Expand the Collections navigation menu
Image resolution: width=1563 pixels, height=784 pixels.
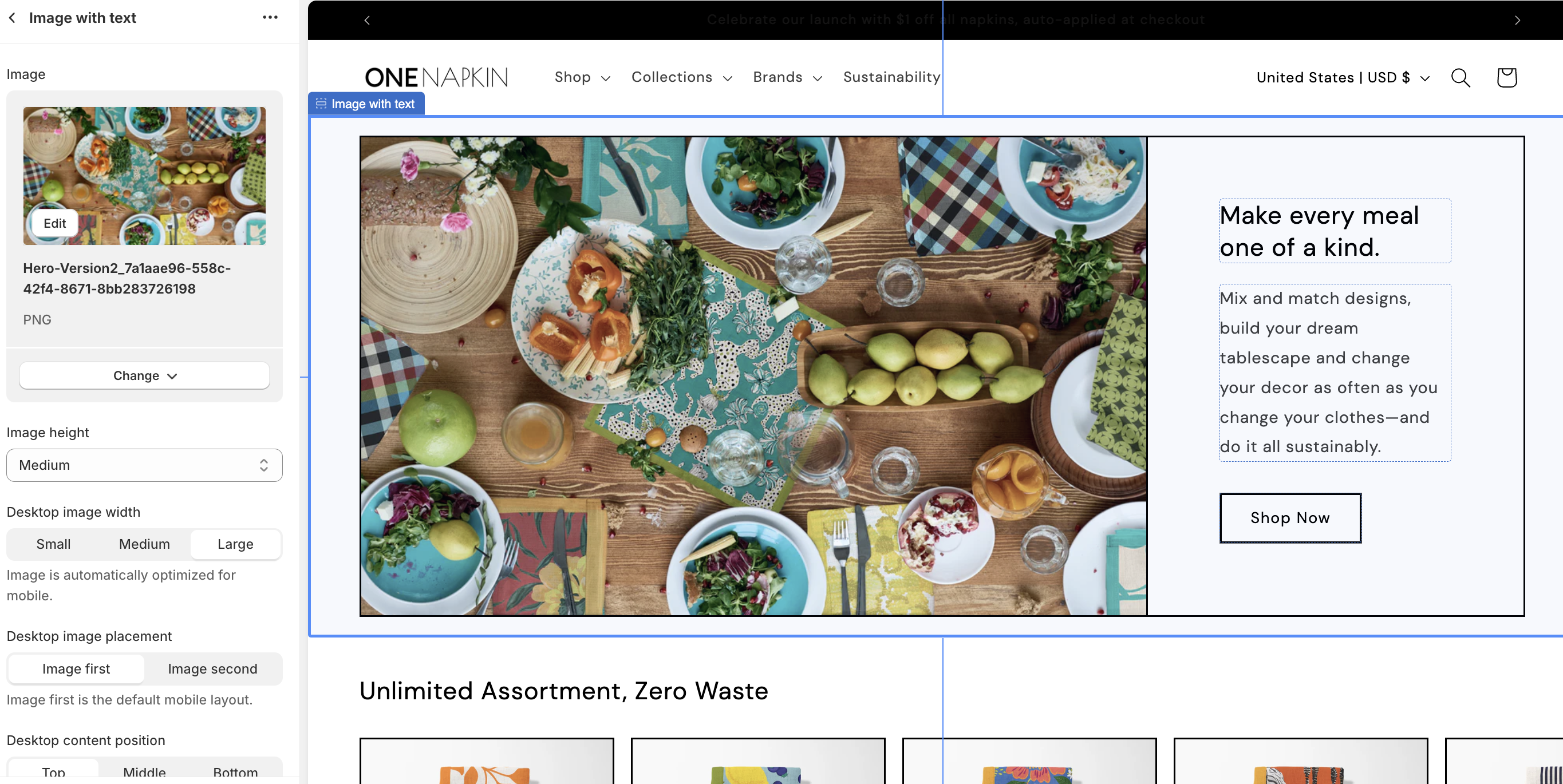681,78
